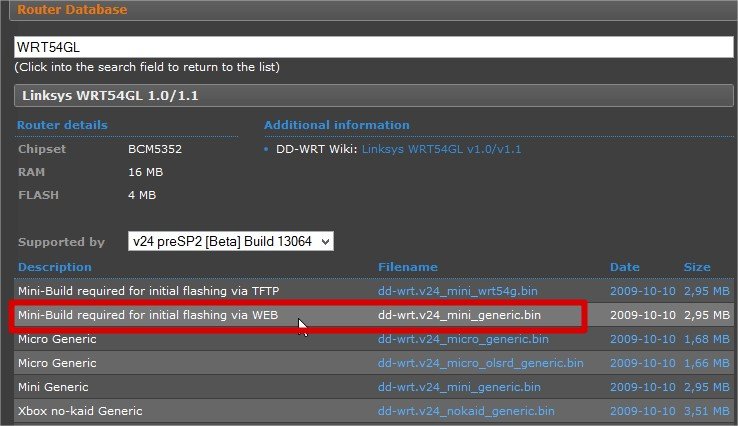Image resolution: width=738 pixels, height=426 pixels.
Task: Click the Description column header
Action: click(x=54, y=267)
